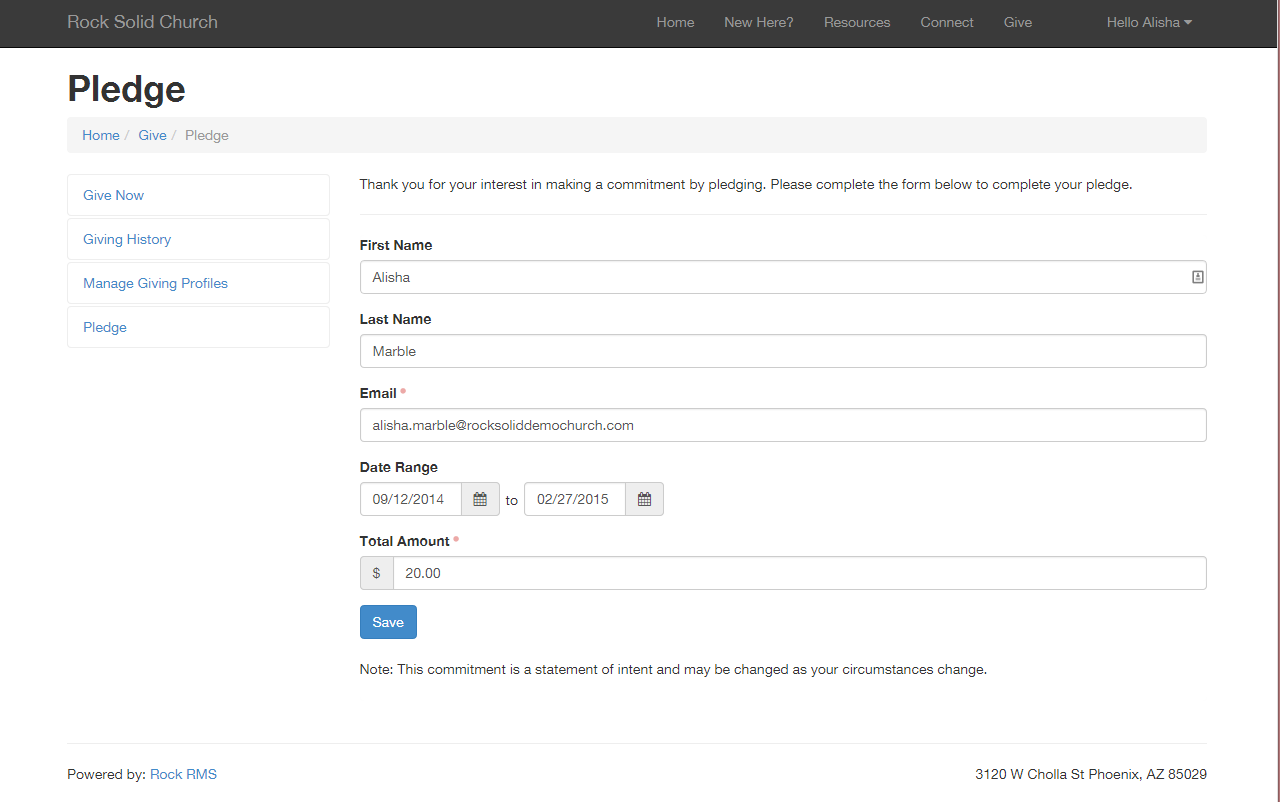Click the contact card icon in First Name
The height and width of the screenshot is (802, 1280).
point(1197,277)
